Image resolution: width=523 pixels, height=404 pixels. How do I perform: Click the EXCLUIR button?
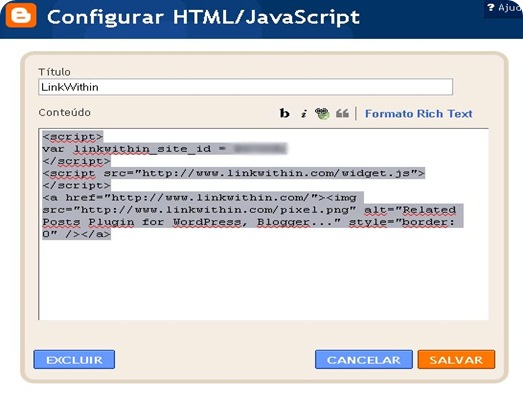pyautogui.click(x=74, y=360)
